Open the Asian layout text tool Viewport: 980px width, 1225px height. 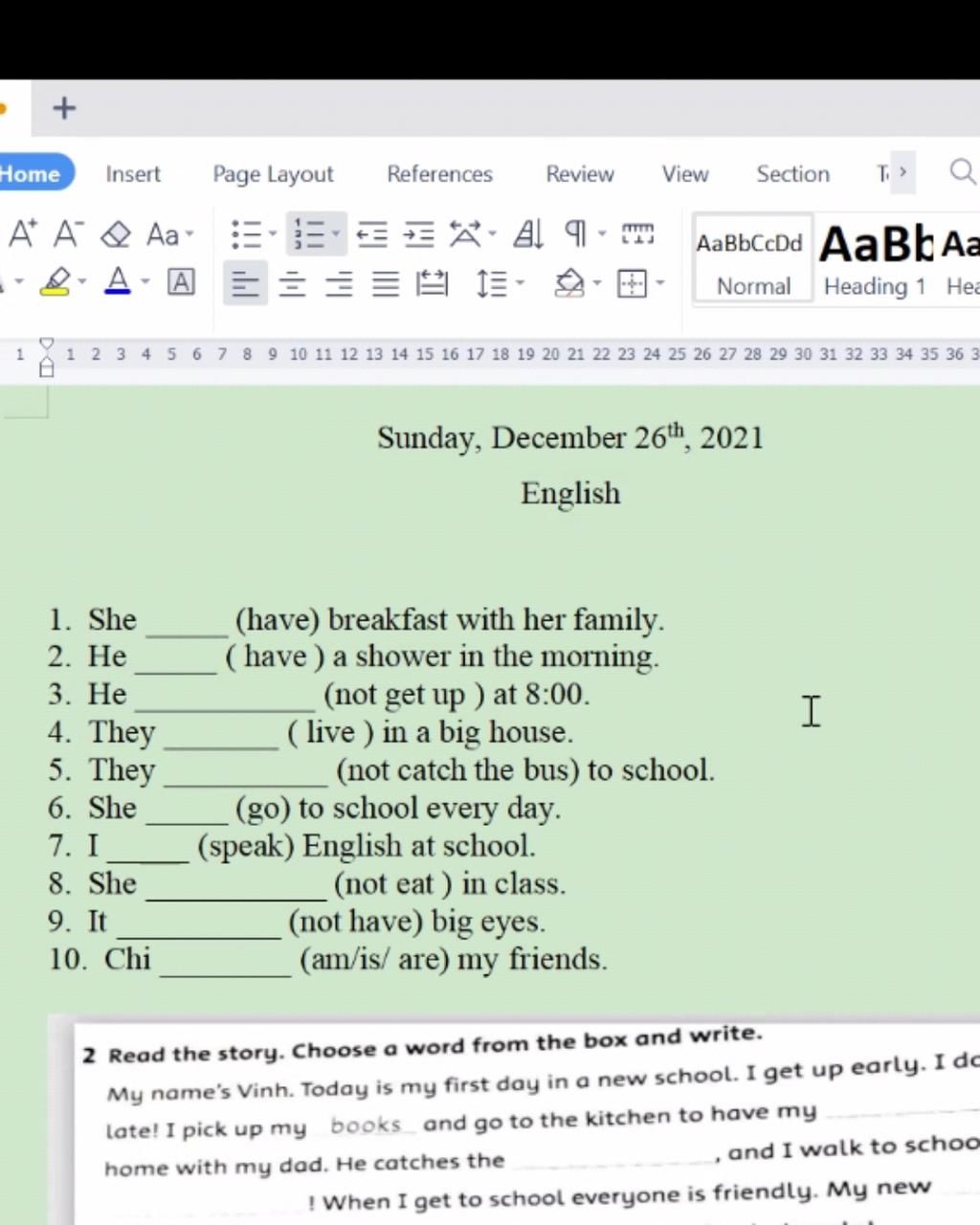click(x=466, y=234)
